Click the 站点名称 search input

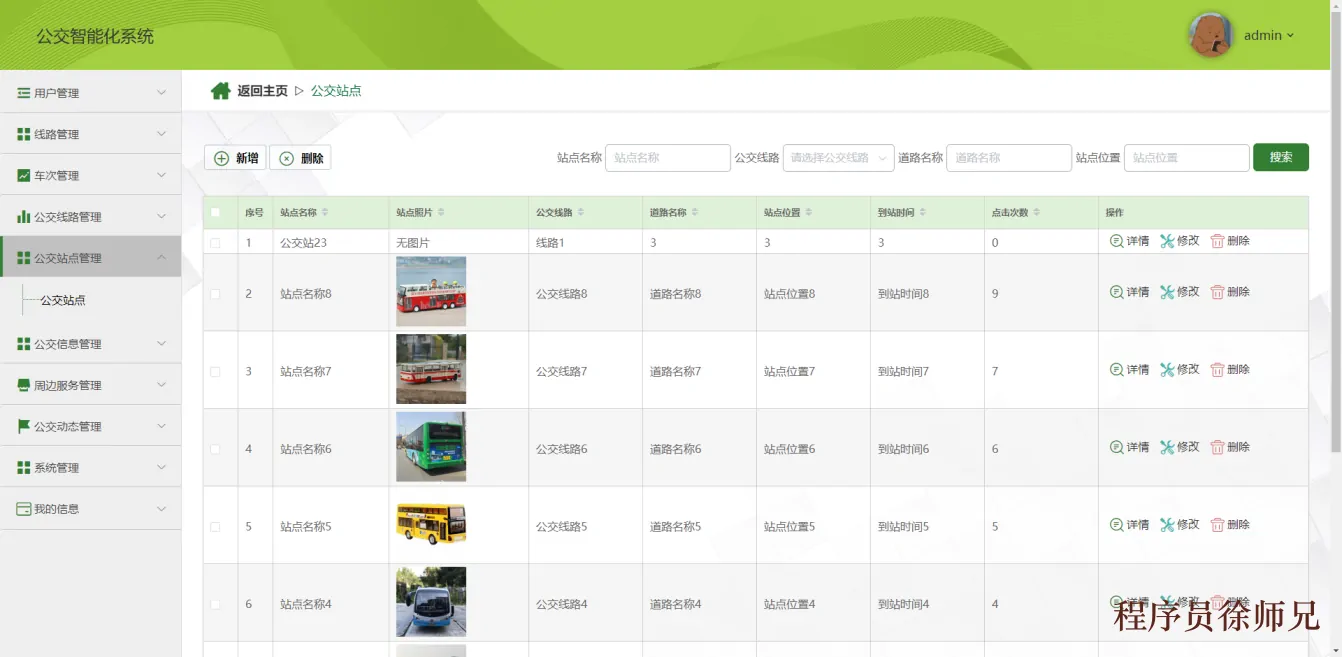668,158
